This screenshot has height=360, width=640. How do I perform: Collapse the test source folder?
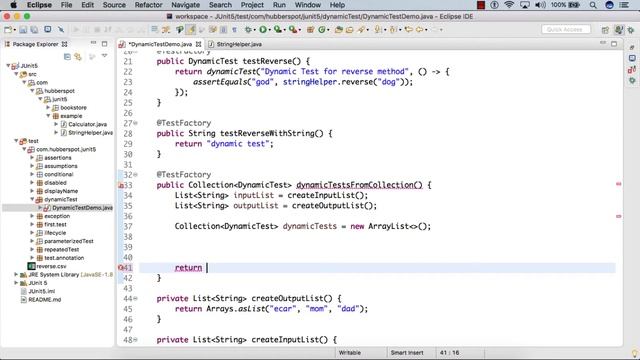point(16,141)
